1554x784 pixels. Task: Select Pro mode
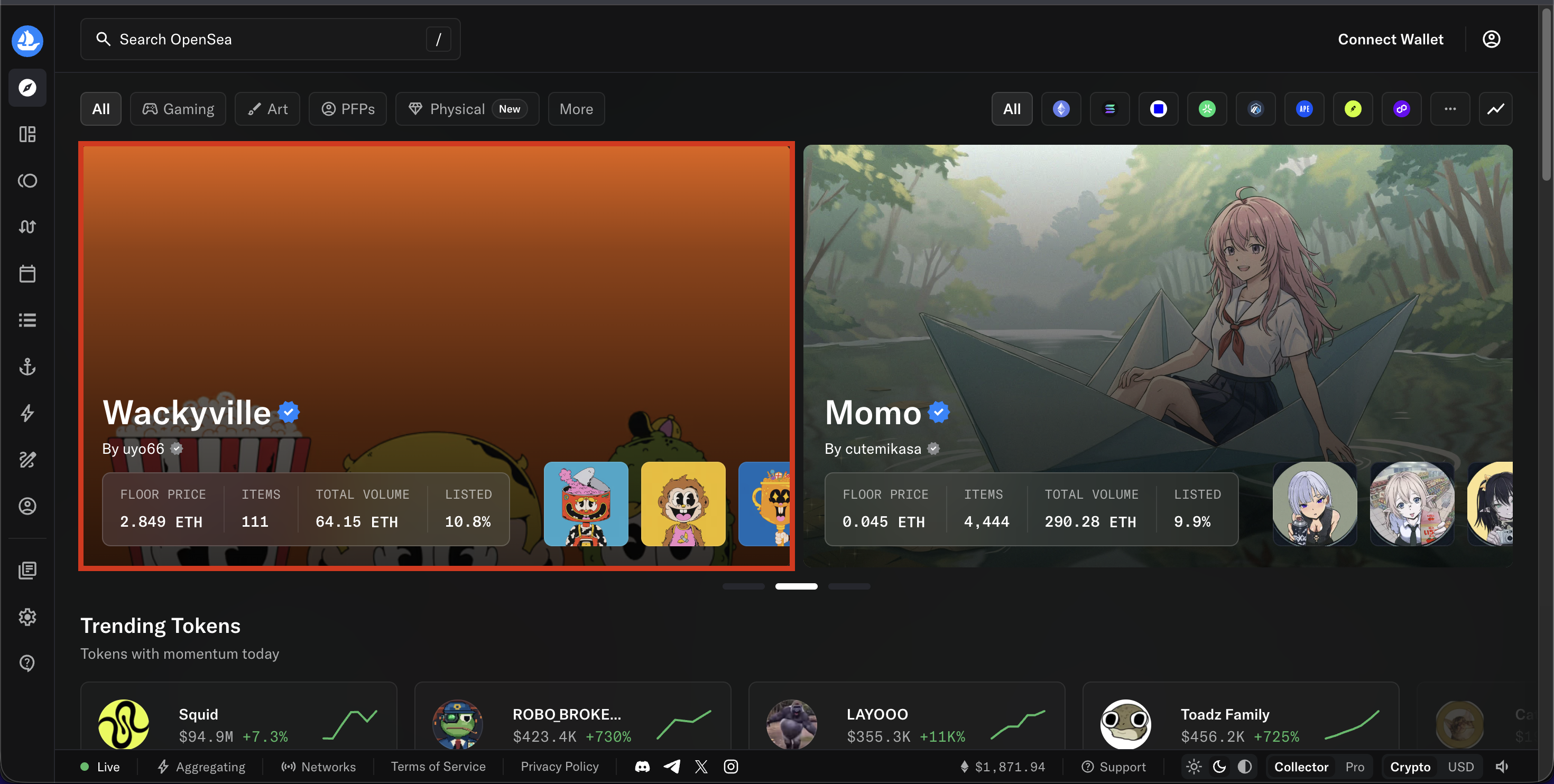[x=1355, y=767]
